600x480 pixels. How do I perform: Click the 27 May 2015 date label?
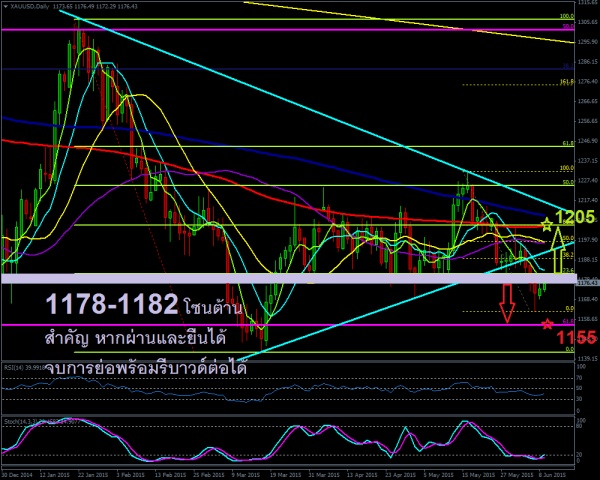[515, 475]
